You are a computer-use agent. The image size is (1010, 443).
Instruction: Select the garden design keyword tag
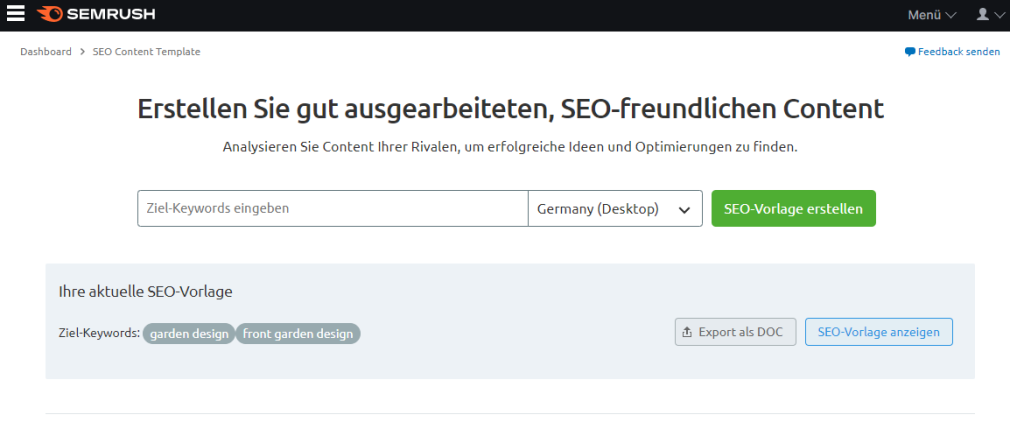[x=189, y=334]
